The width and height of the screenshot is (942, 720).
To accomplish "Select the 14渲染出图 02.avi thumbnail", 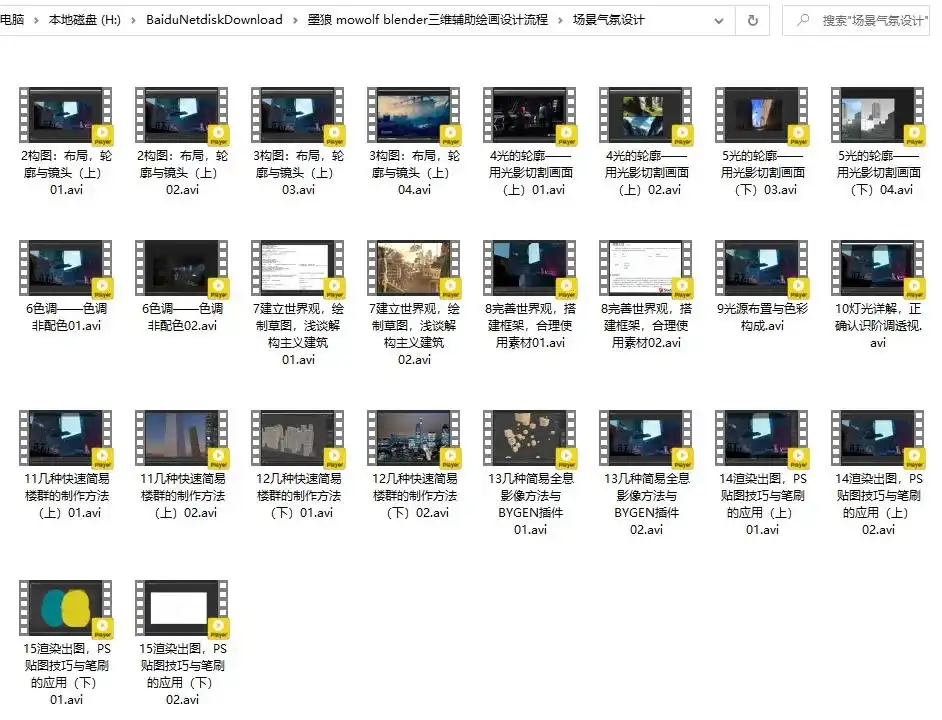I will point(877,436).
